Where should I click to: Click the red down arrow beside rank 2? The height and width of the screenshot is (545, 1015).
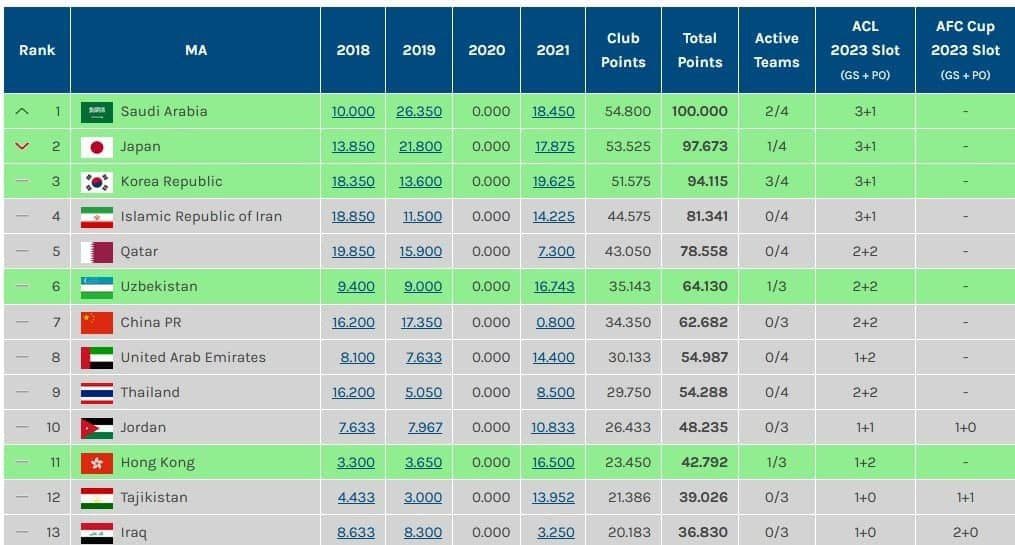(x=23, y=147)
